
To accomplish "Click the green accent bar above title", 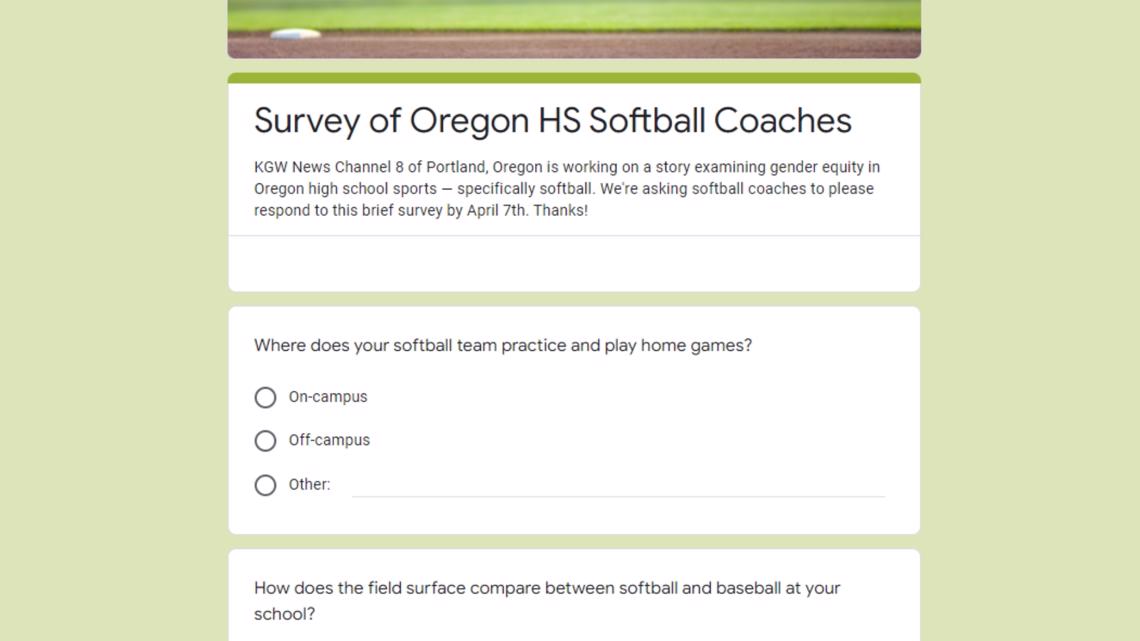I will tap(574, 78).
